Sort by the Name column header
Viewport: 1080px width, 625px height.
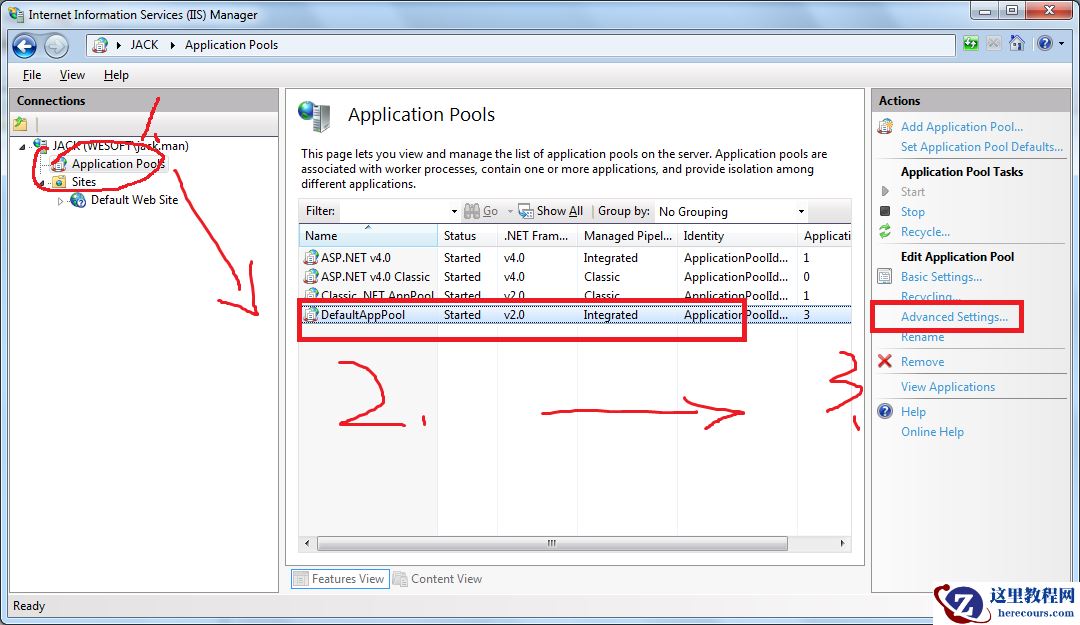point(368,236)
